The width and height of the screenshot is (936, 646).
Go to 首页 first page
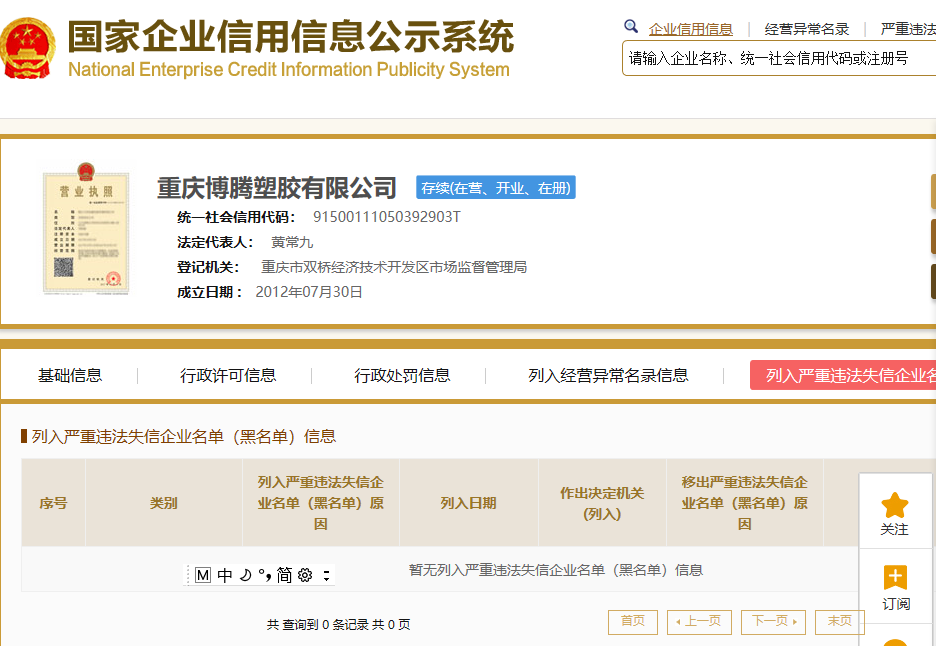pos(633,622)
